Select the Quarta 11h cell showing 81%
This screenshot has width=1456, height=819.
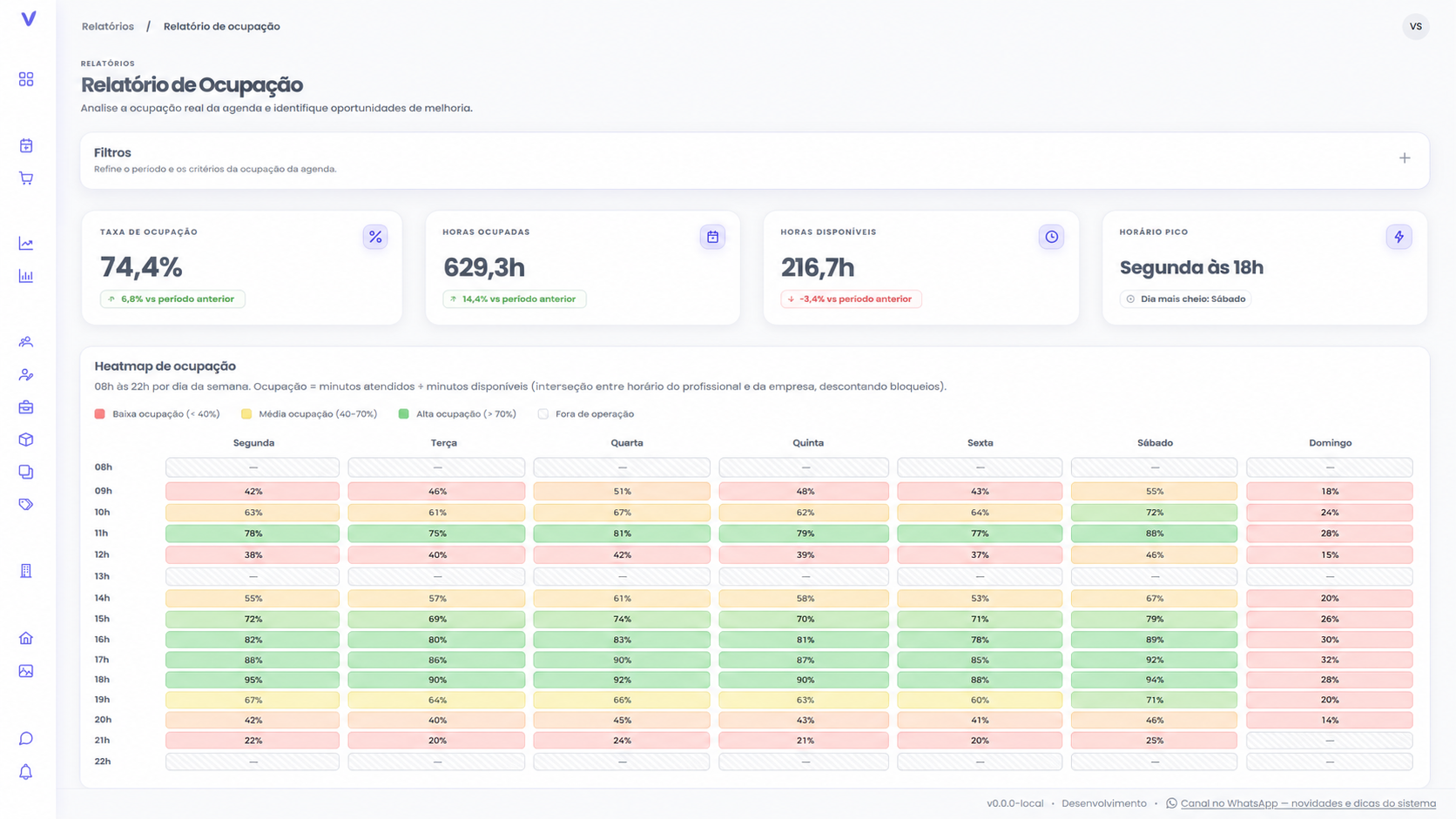622,534
